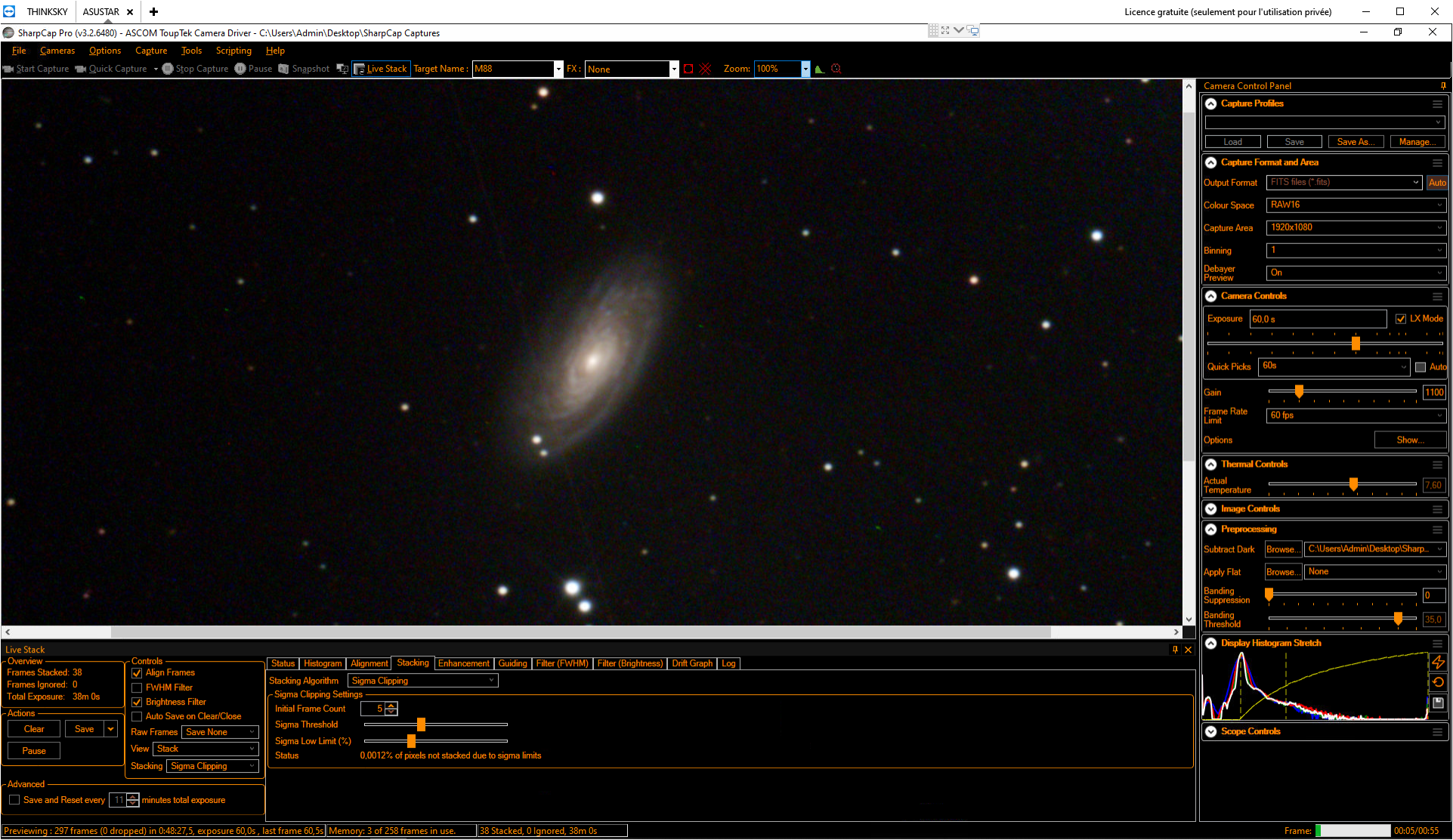The width and height of the screenshot is (1453, 840).
Task: Toggle the LX Mode checkbox
Action: click(1401, 319)
